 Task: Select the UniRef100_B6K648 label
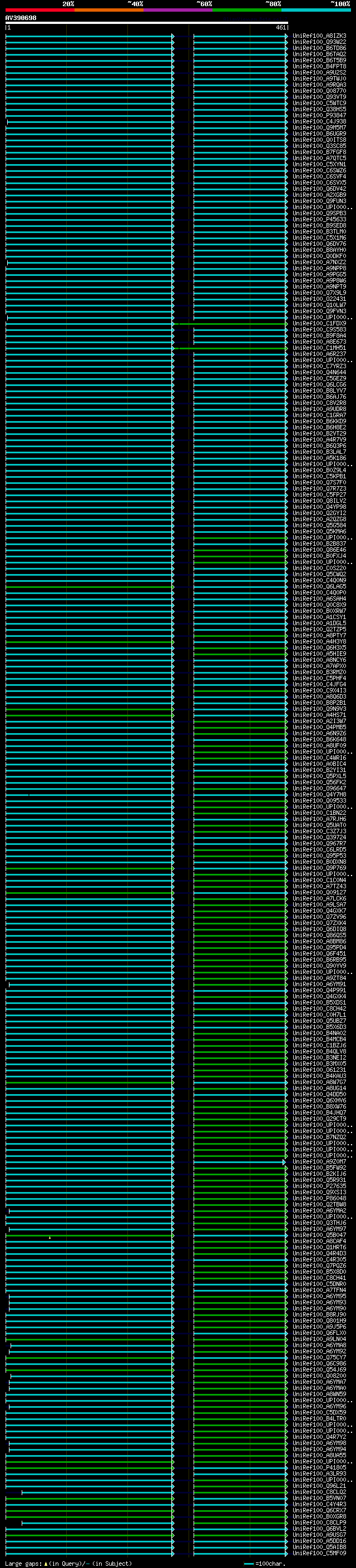pyautogui.click(x=319, y=740)
